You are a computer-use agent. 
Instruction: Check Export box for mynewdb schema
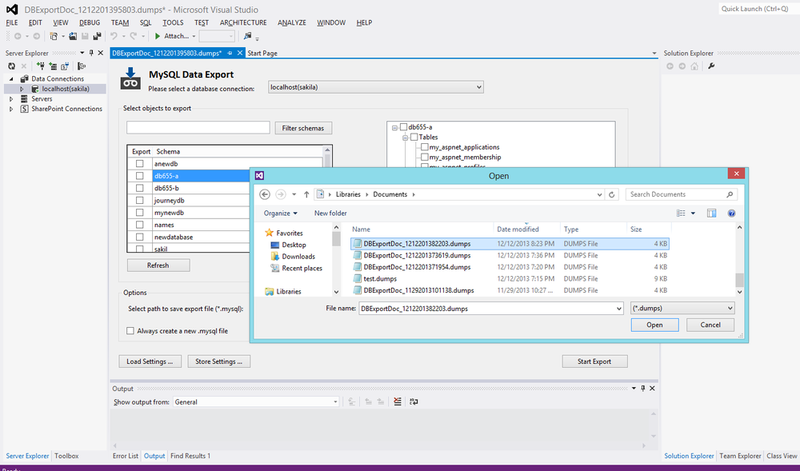click(x=139, y=213)
